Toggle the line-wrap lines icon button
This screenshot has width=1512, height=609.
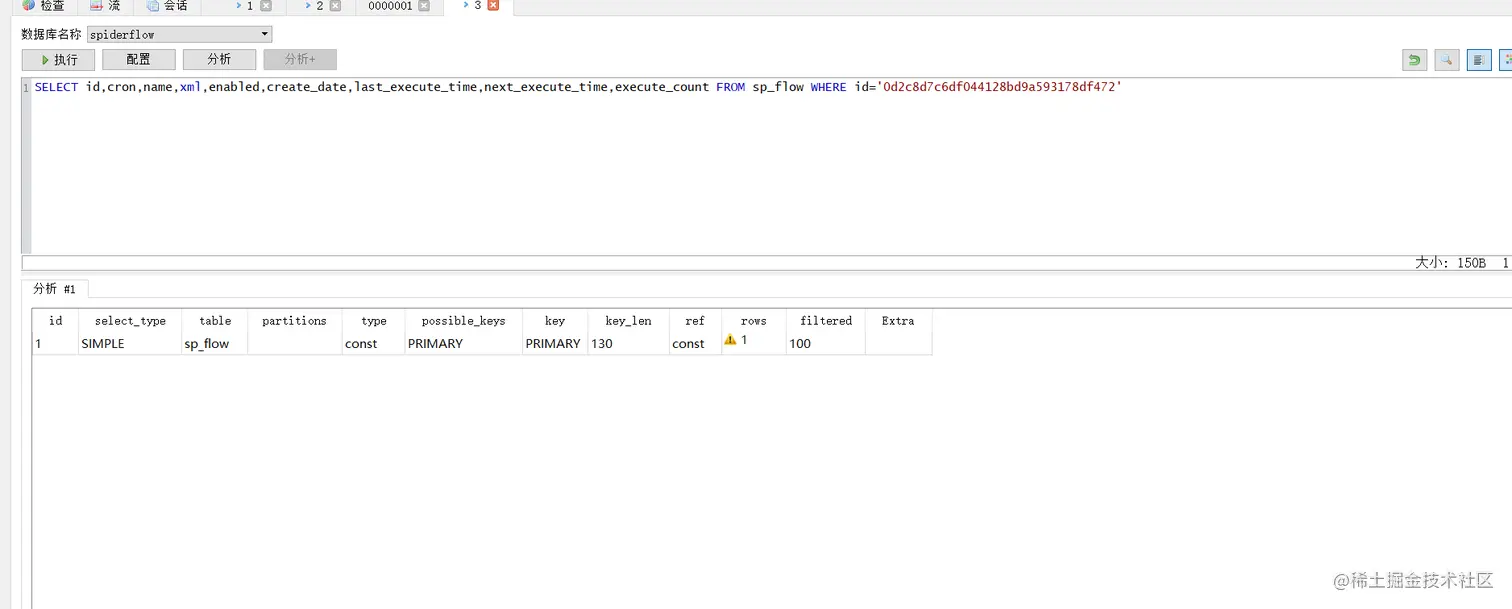1479,61
